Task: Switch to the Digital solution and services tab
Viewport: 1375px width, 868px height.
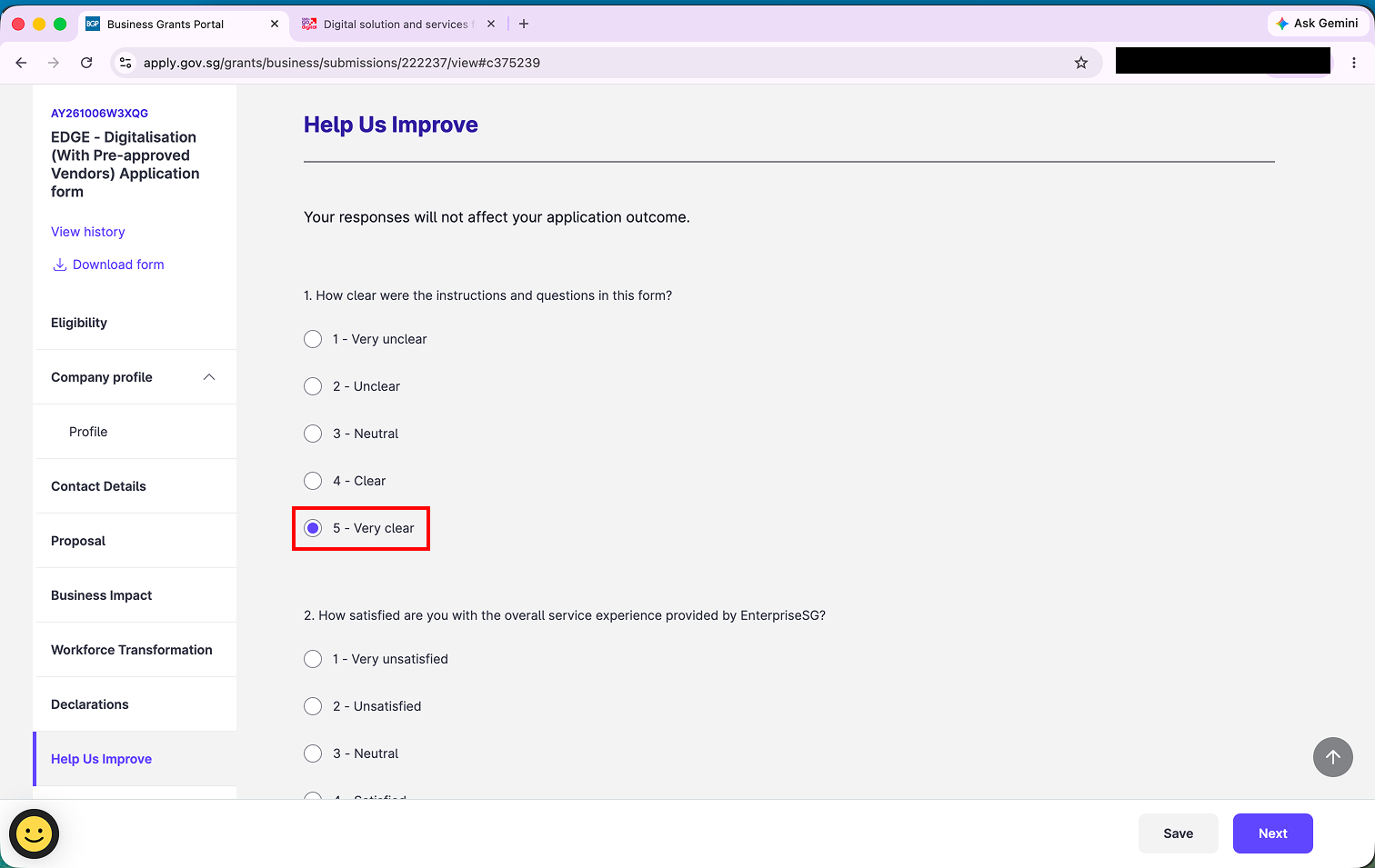Action: pyautogui.click(x=396, y=24)
